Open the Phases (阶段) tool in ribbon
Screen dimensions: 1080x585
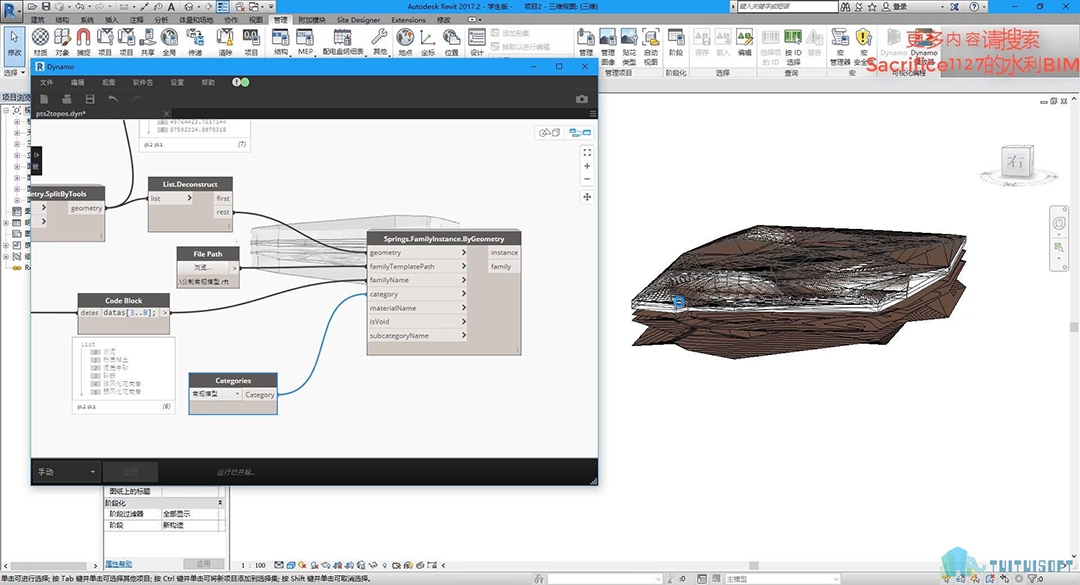pos(676,40)
